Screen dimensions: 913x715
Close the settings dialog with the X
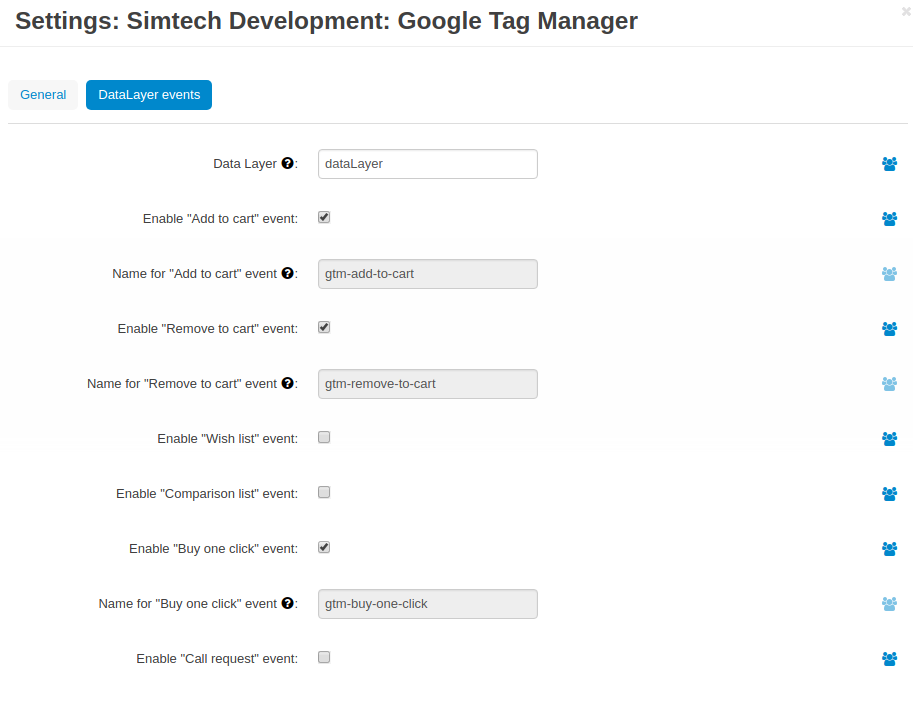[906, 11]
